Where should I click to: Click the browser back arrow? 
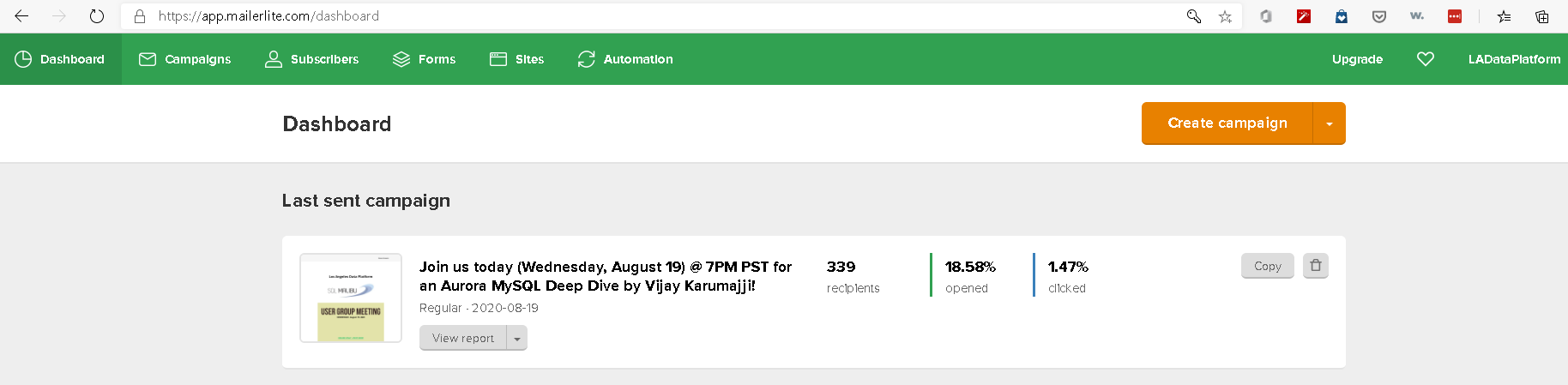(x=21, y=16)
